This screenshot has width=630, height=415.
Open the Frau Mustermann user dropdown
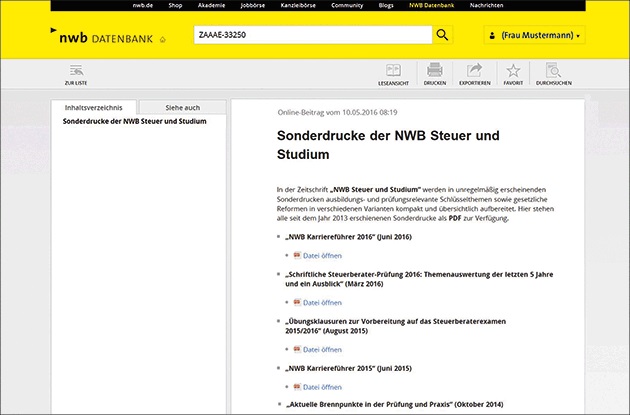tap(534, 35)
